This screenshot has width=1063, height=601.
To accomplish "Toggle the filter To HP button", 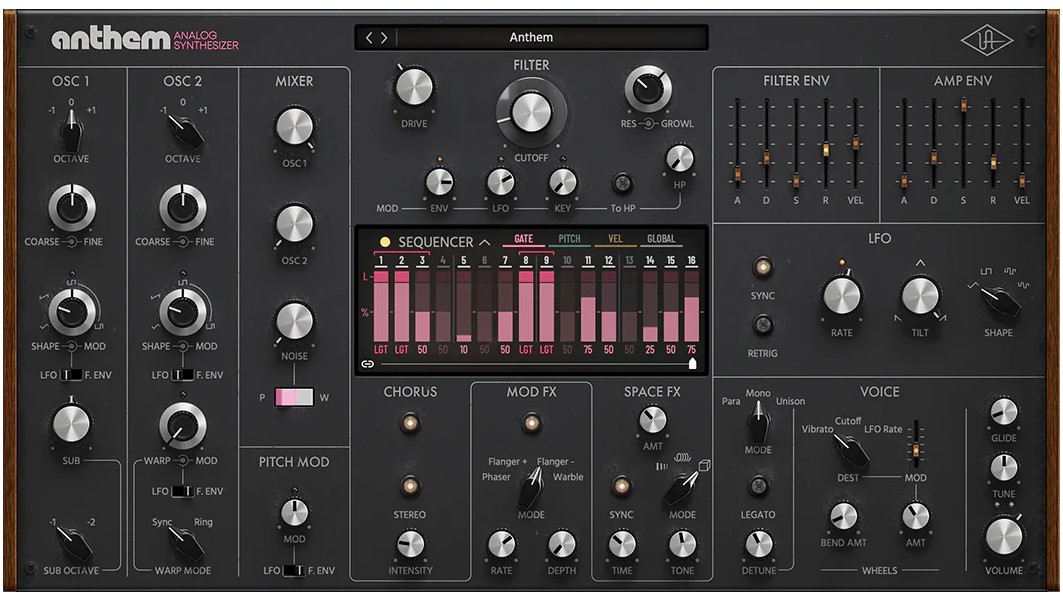I will point(622,182).
